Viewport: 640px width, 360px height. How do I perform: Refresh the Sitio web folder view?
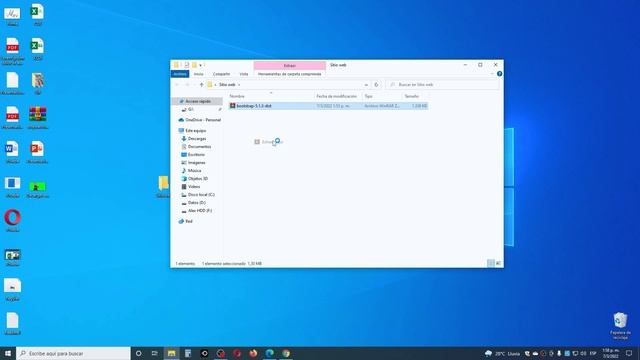[x=376, y=85]
